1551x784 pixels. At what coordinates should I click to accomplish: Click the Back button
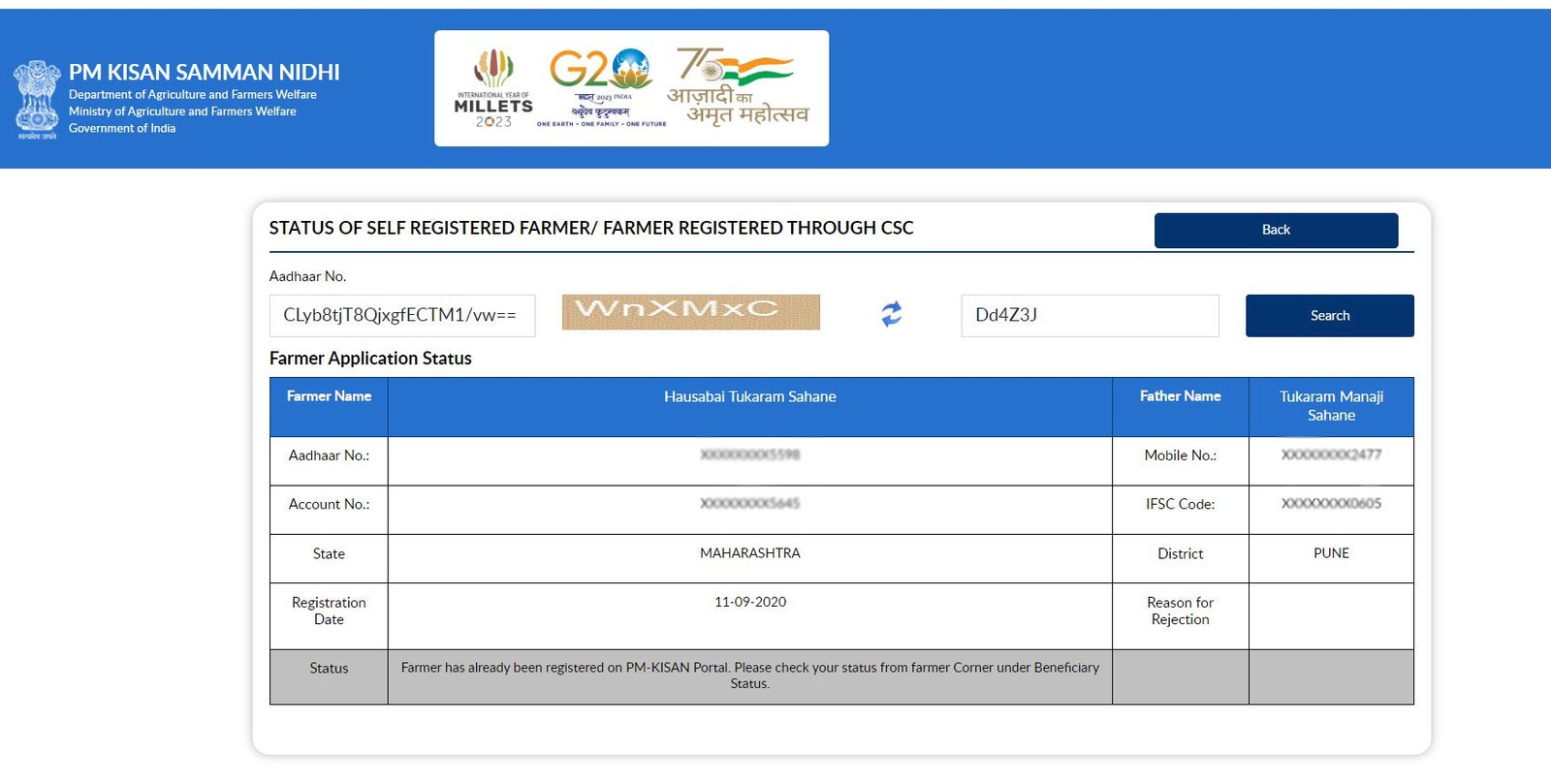(1276, 230)
